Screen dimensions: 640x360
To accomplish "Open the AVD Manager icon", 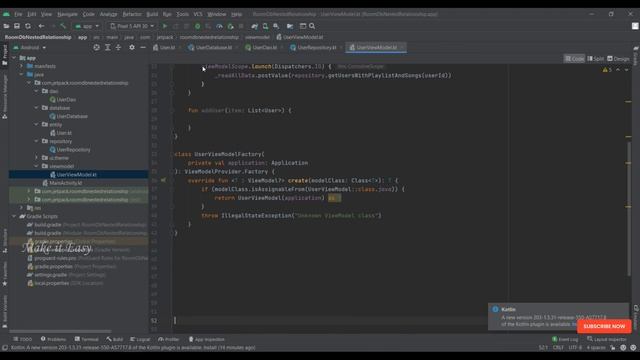I will [x=265, y=26].
